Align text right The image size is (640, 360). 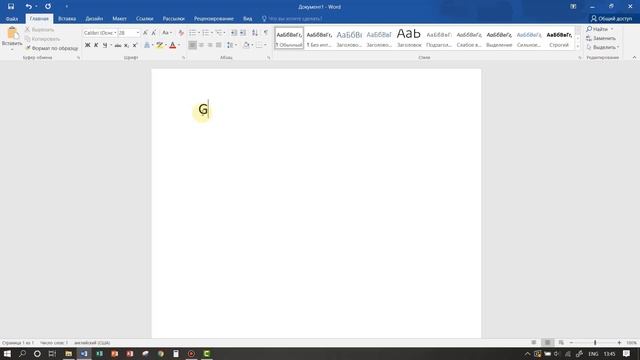210,45
